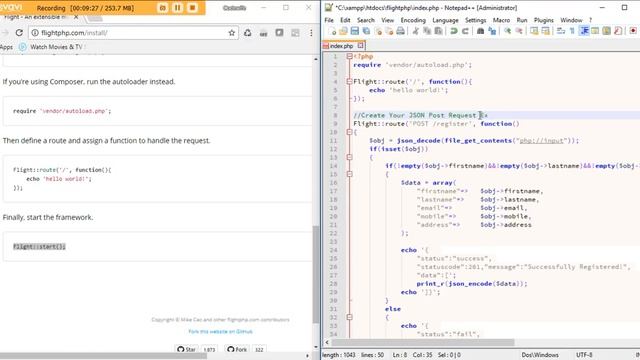The height and width of the screenshot is (360, 640).
Task: Collapse the fold marker on line 32
Action: point(349,317)
